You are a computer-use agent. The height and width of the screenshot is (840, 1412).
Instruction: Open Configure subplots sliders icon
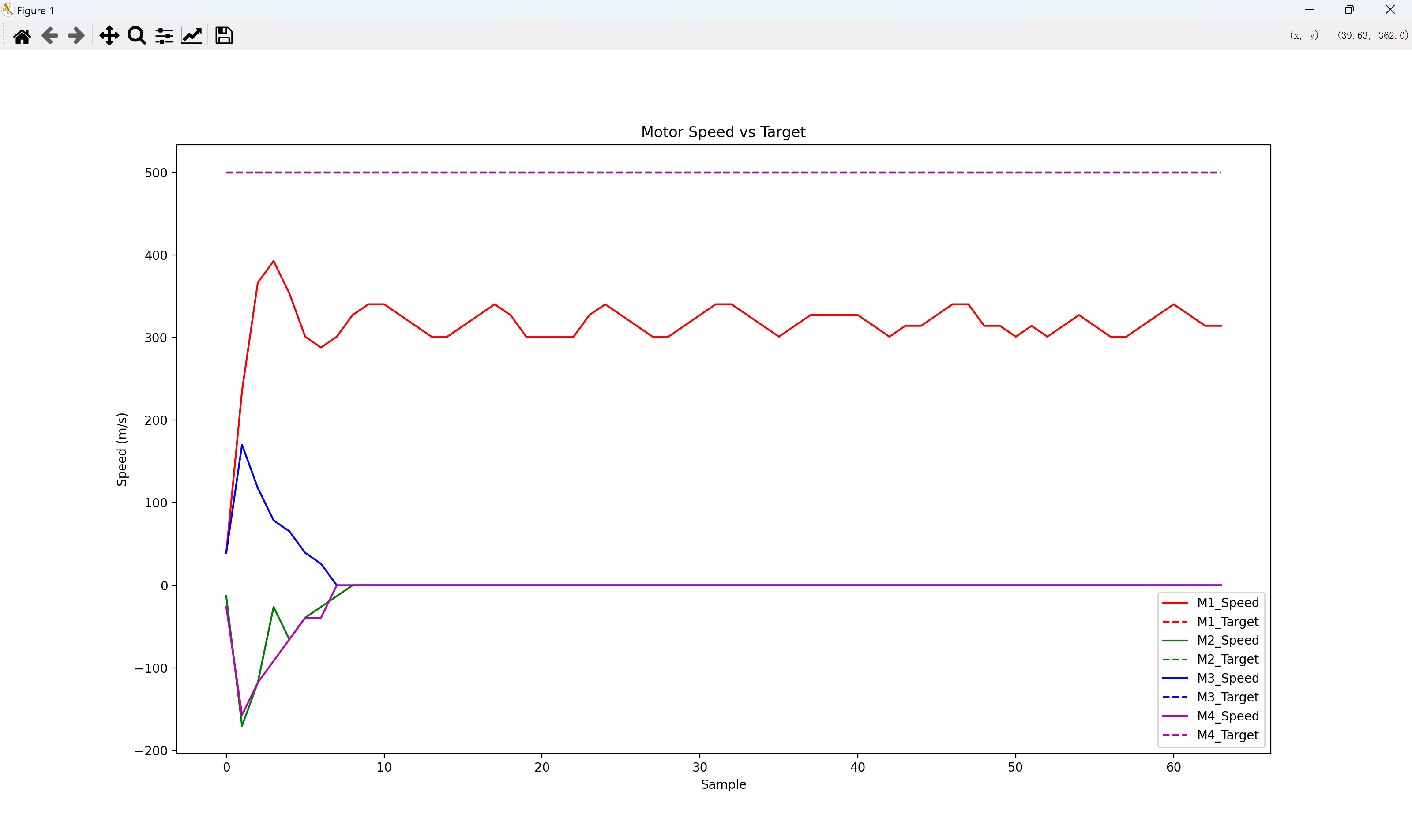[x=164, y=36]
